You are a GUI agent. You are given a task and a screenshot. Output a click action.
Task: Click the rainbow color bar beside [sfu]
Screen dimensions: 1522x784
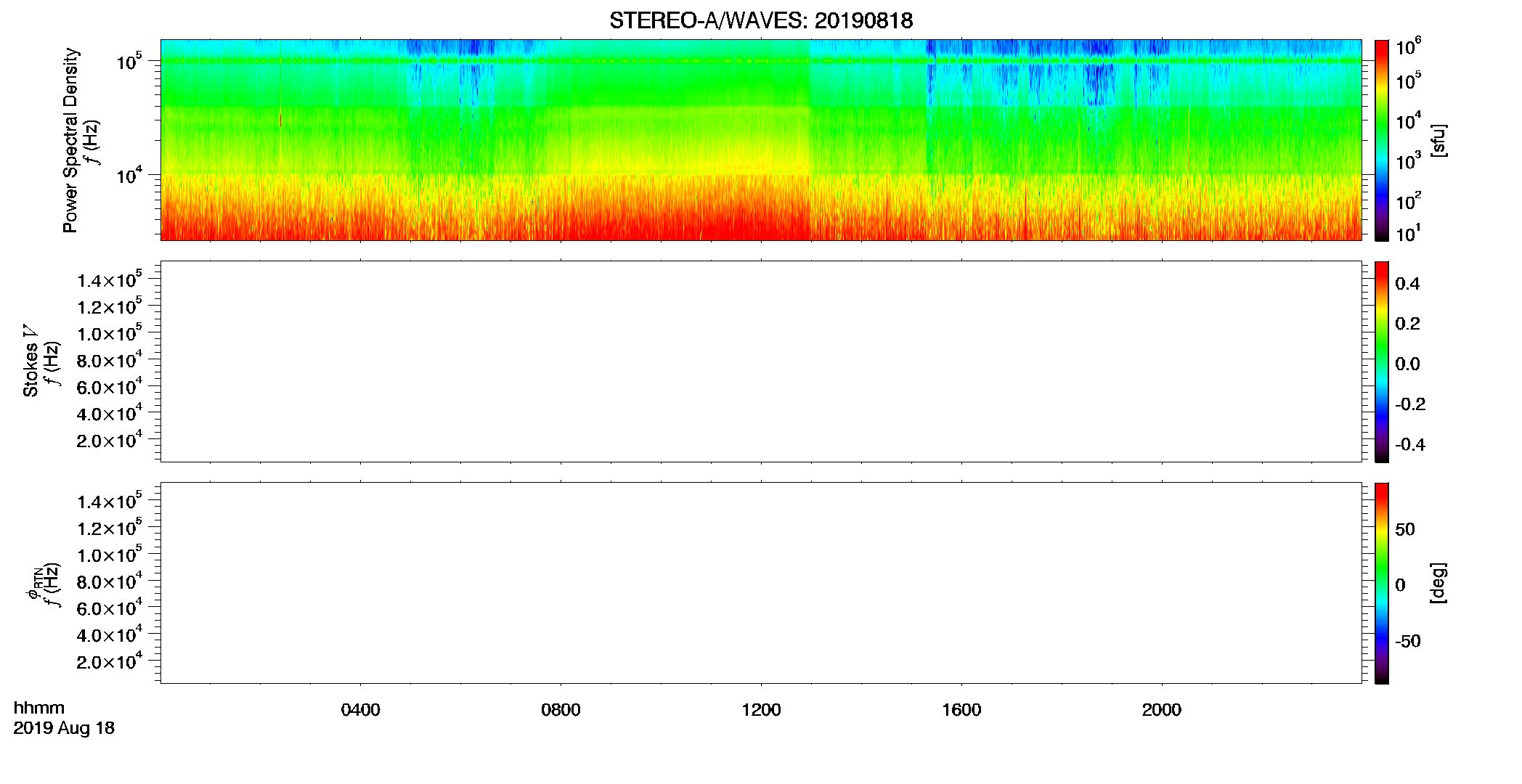[x=1382, y=139]
